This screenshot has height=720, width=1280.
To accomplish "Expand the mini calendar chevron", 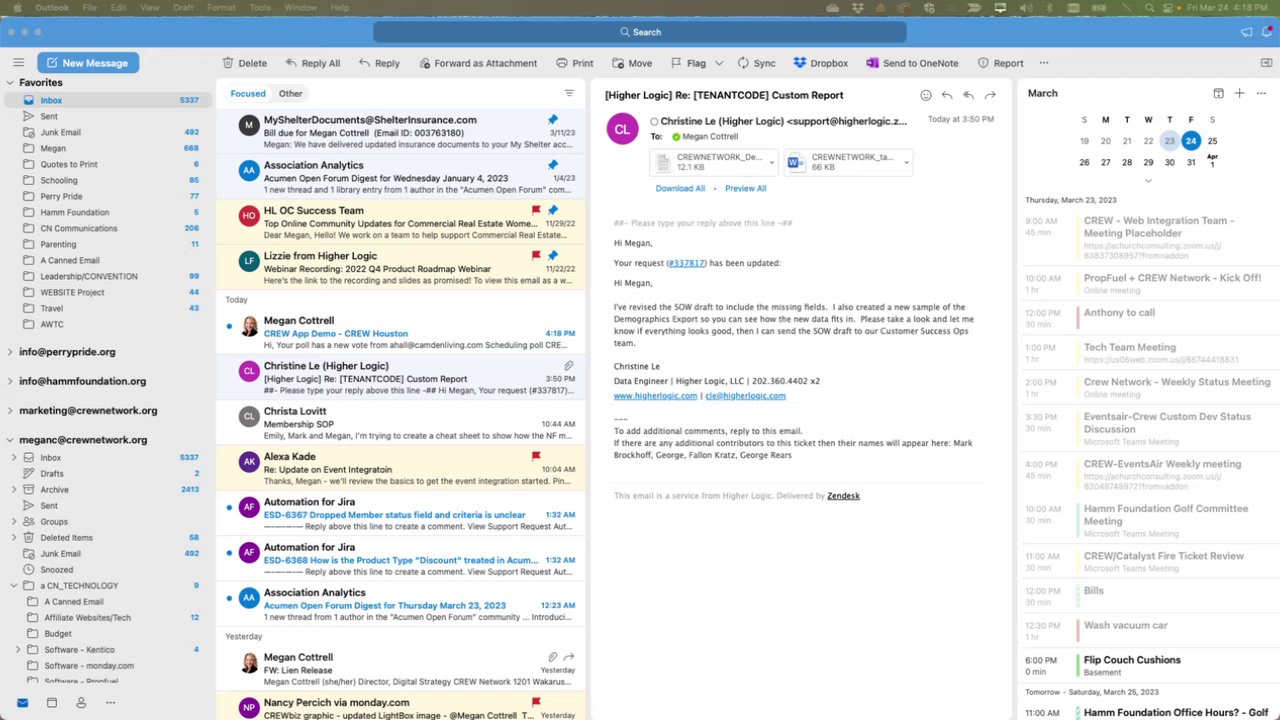I will click(1148, 180).
